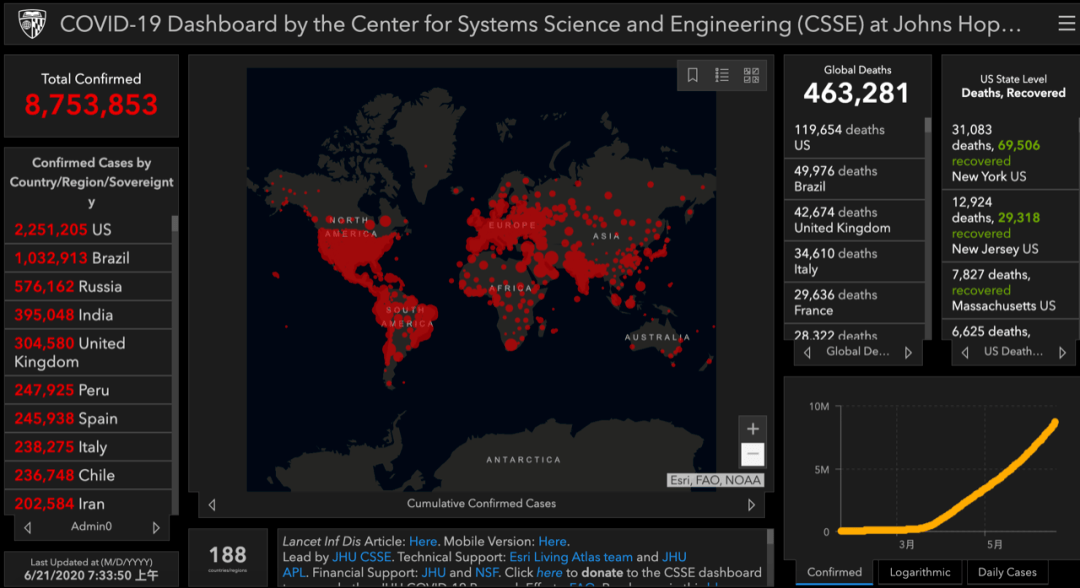Click left arrow beside Global Deaths pager
Screen dimensions: 1080x588
[807, 353]
